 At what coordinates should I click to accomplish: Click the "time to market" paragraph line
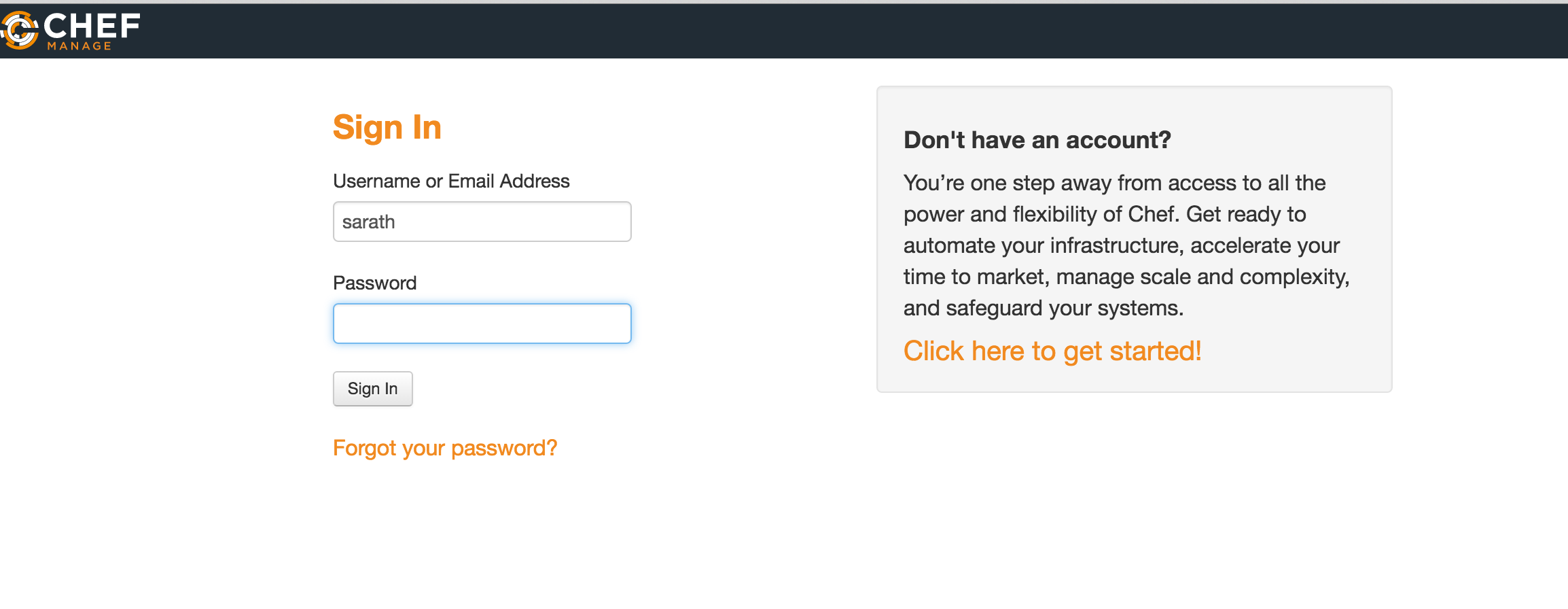(x=1126, y=277)
